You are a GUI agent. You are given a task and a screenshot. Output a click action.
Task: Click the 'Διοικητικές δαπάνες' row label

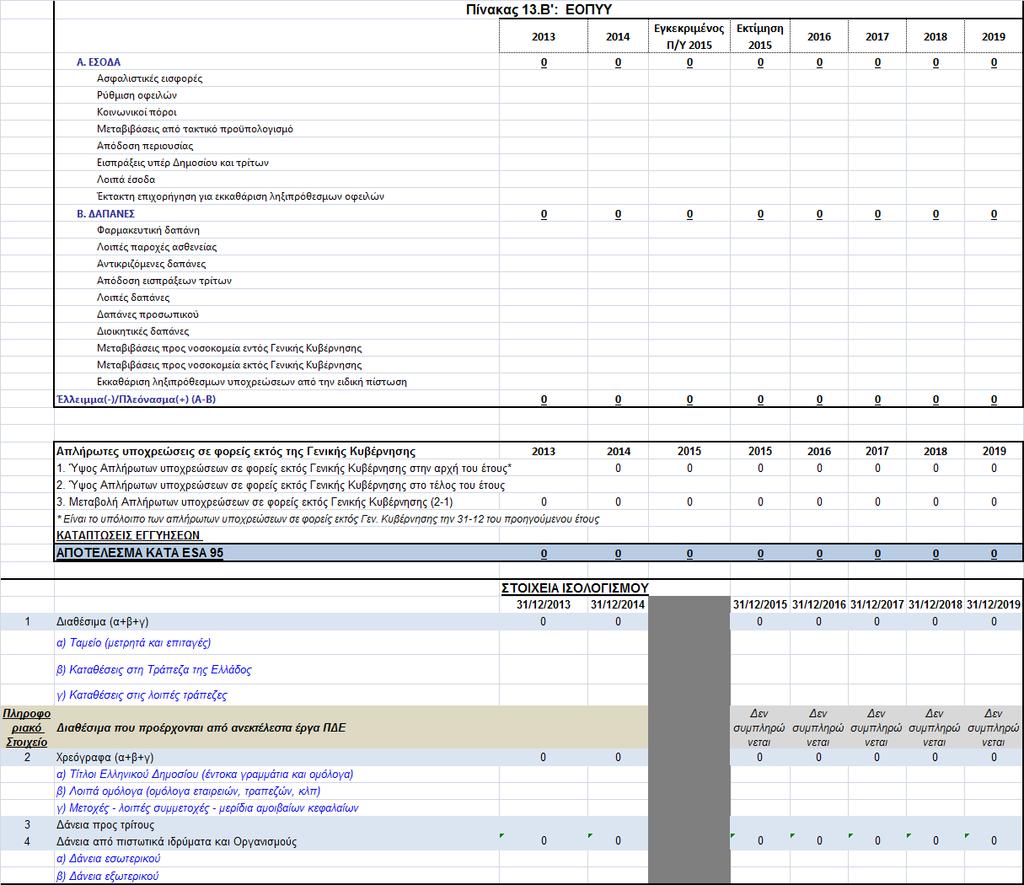(143, 331)
